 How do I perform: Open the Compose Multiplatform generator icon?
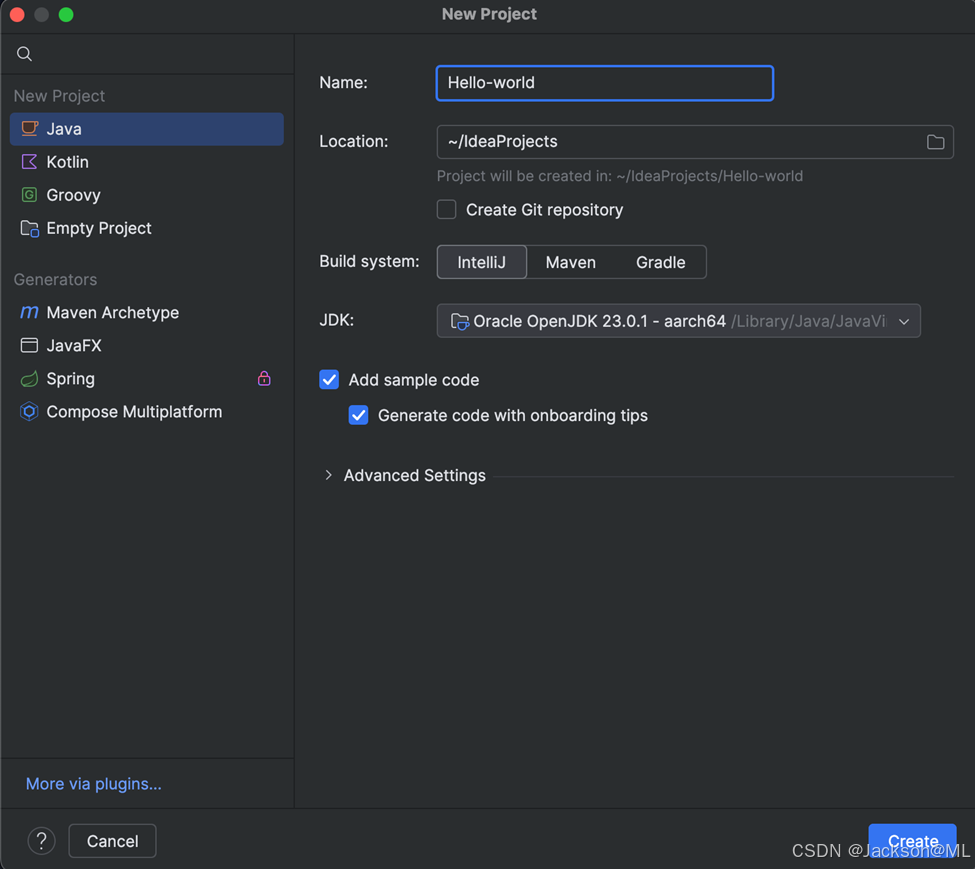30,412
